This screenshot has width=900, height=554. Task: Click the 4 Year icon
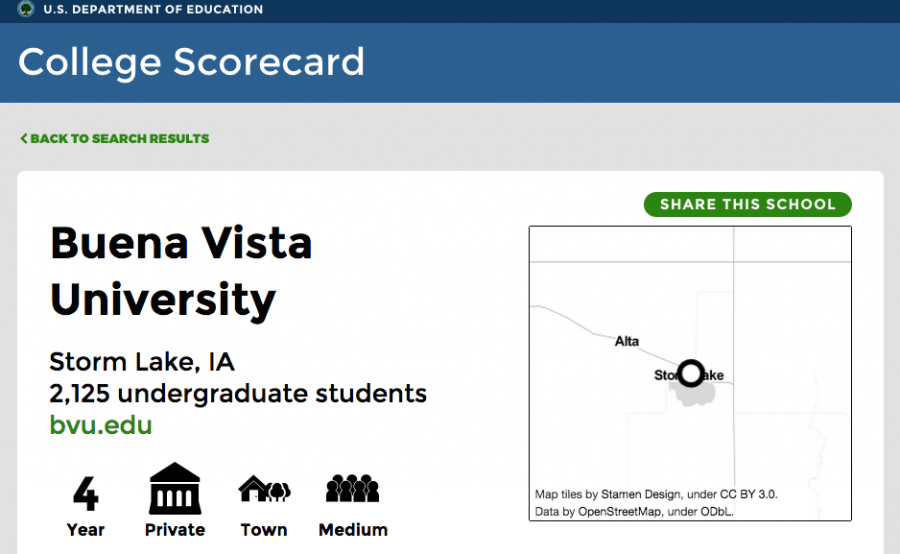86,494
